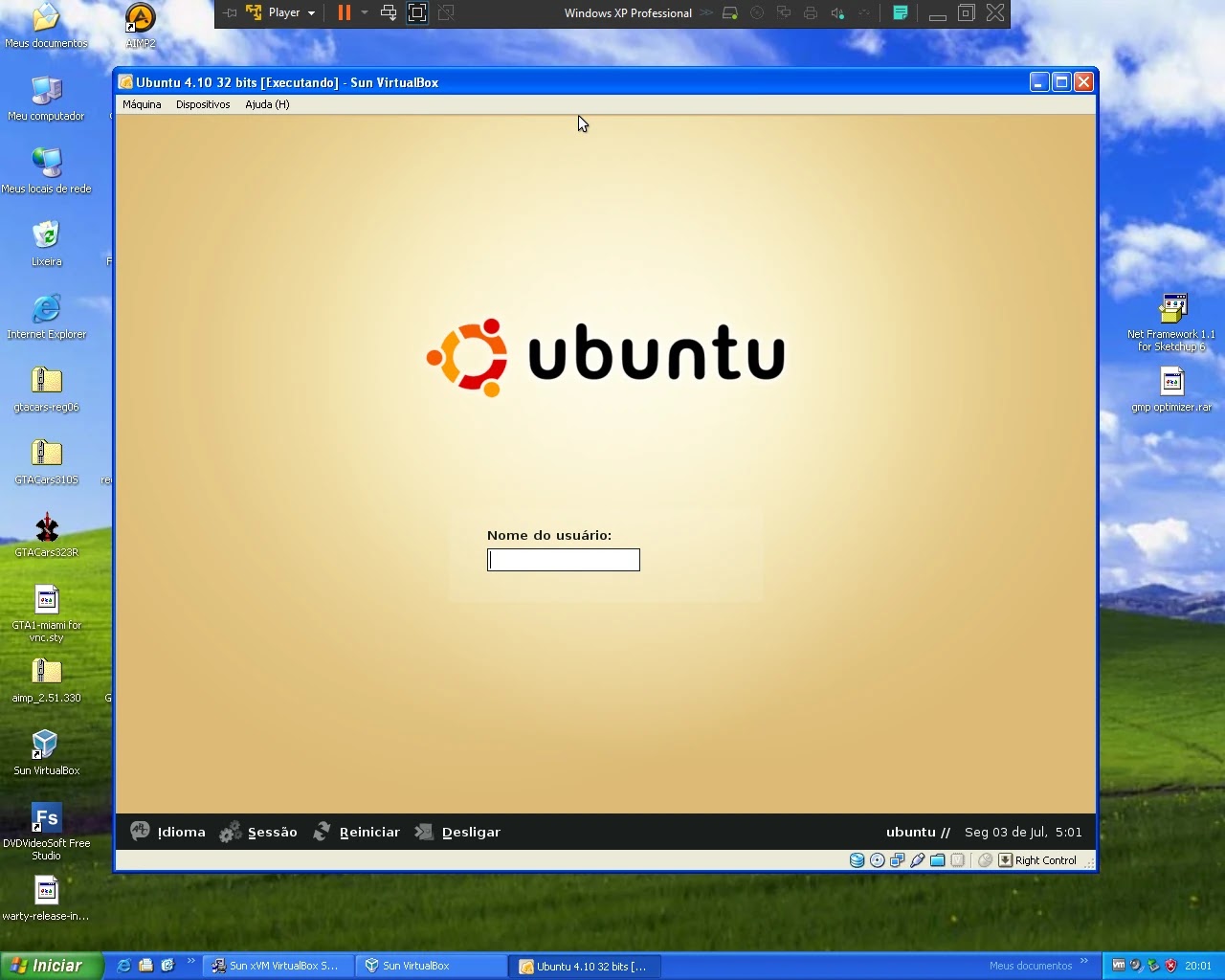Click the network adapter icon in Player bar
Image resolution: width=1225 pixels, height=980 pixels.
(784, 13)
